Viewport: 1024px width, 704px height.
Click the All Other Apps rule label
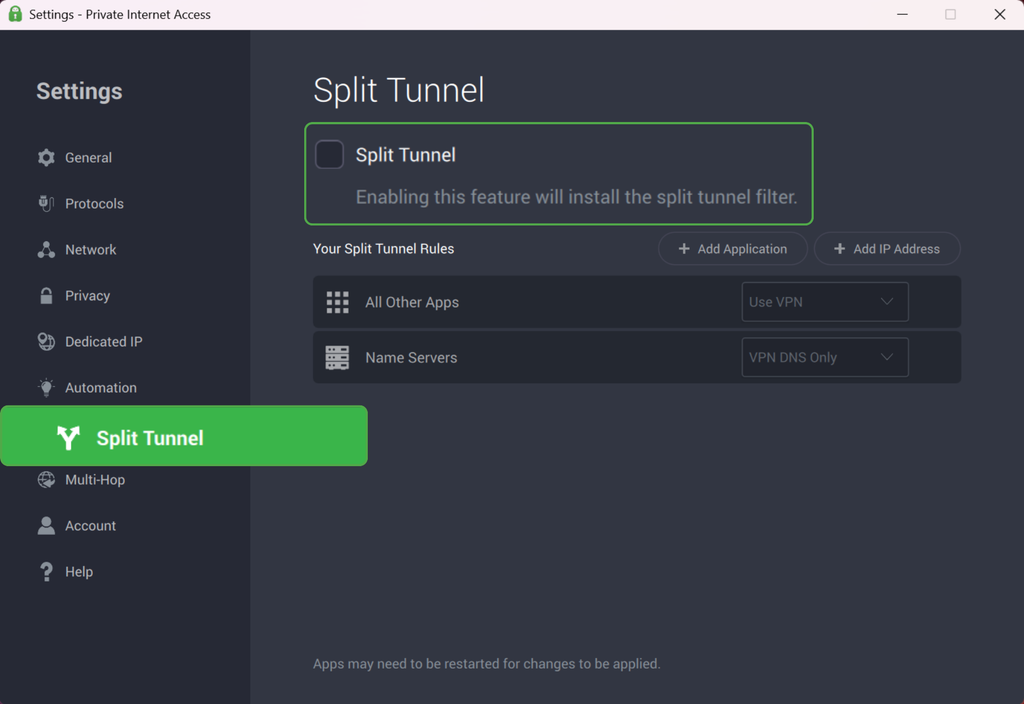(x=412, y=302)
